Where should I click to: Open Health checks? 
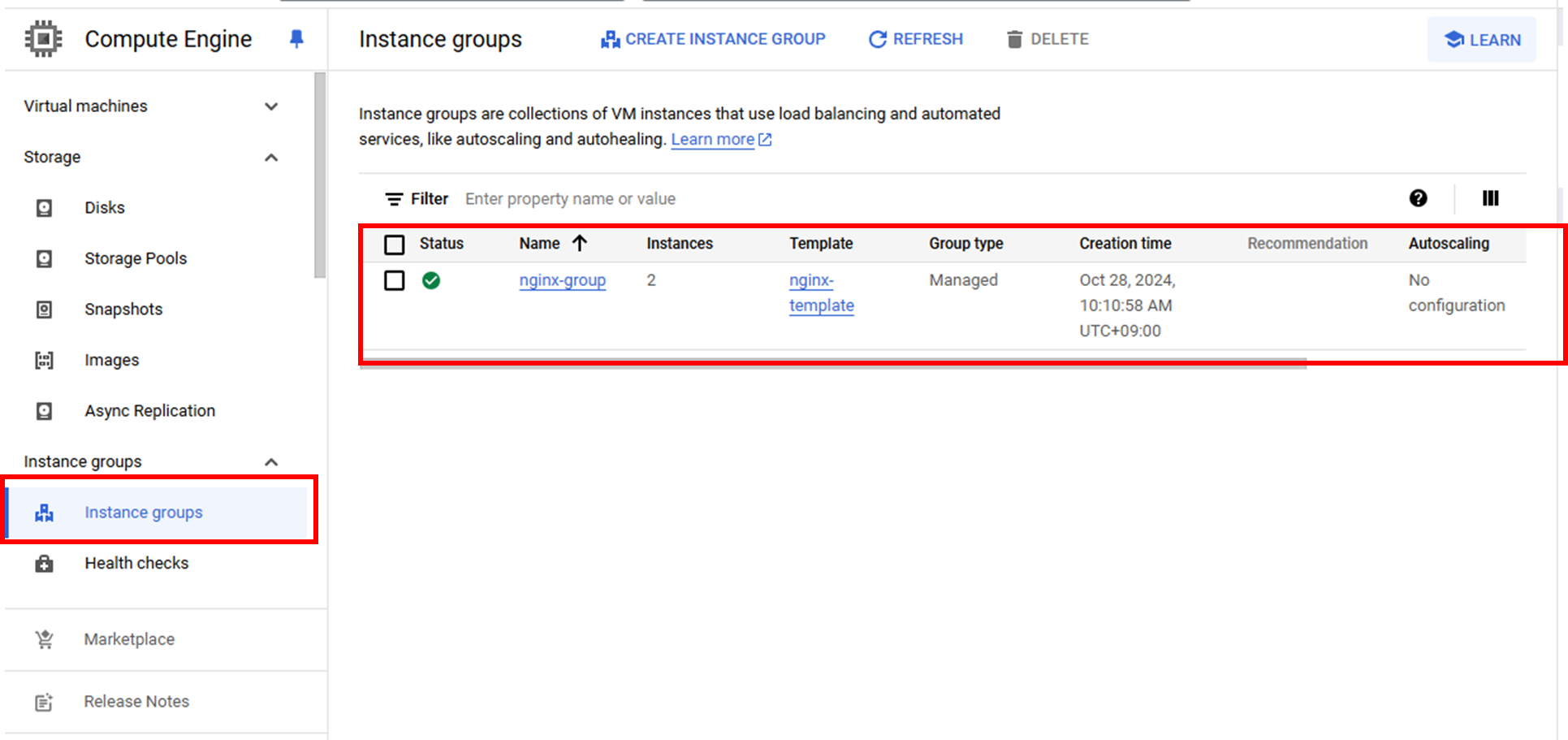136,564
